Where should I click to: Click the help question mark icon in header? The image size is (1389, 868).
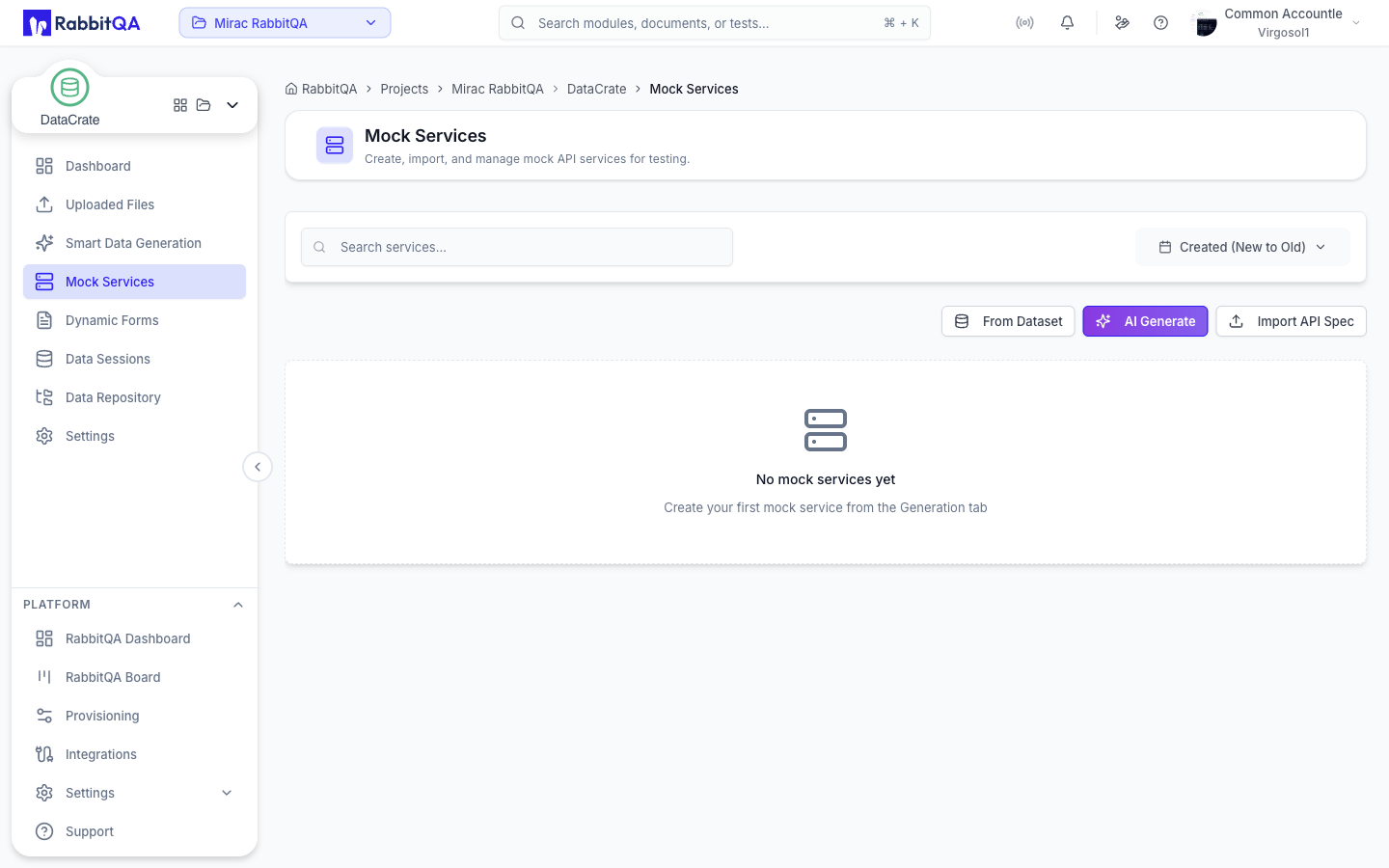tap(1160, 23)
